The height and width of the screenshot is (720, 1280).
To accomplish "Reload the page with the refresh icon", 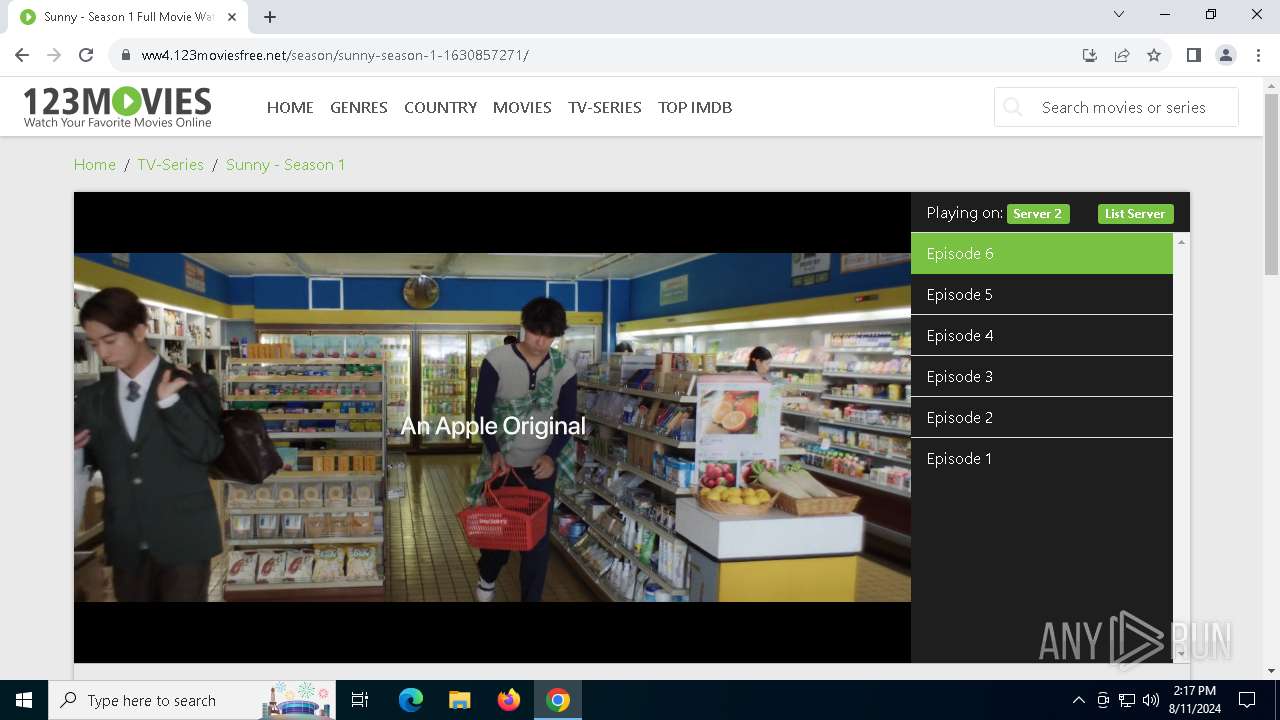I will coord(86,55).
